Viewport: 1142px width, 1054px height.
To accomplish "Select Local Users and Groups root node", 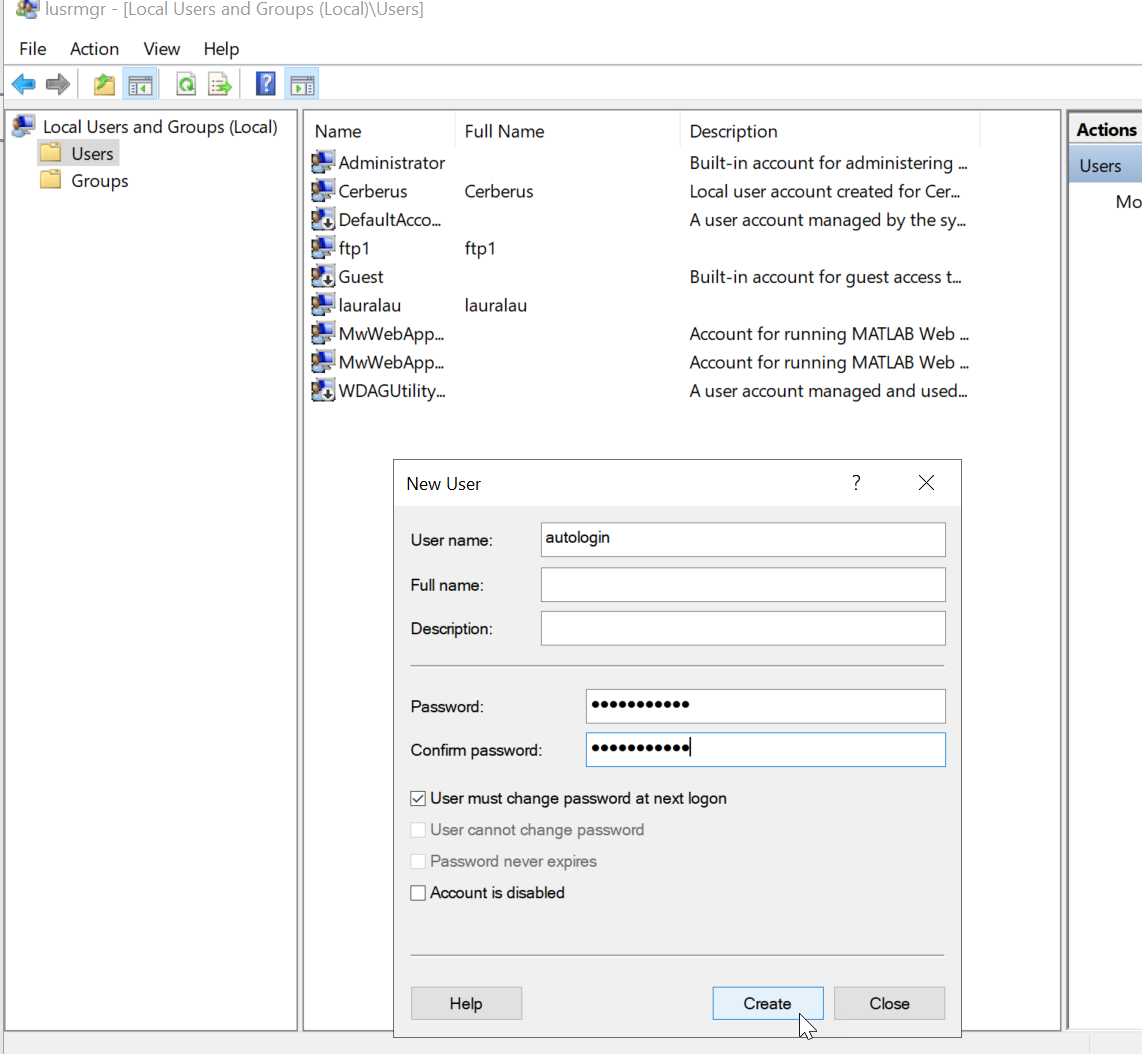I will click(x=159, y=127).
